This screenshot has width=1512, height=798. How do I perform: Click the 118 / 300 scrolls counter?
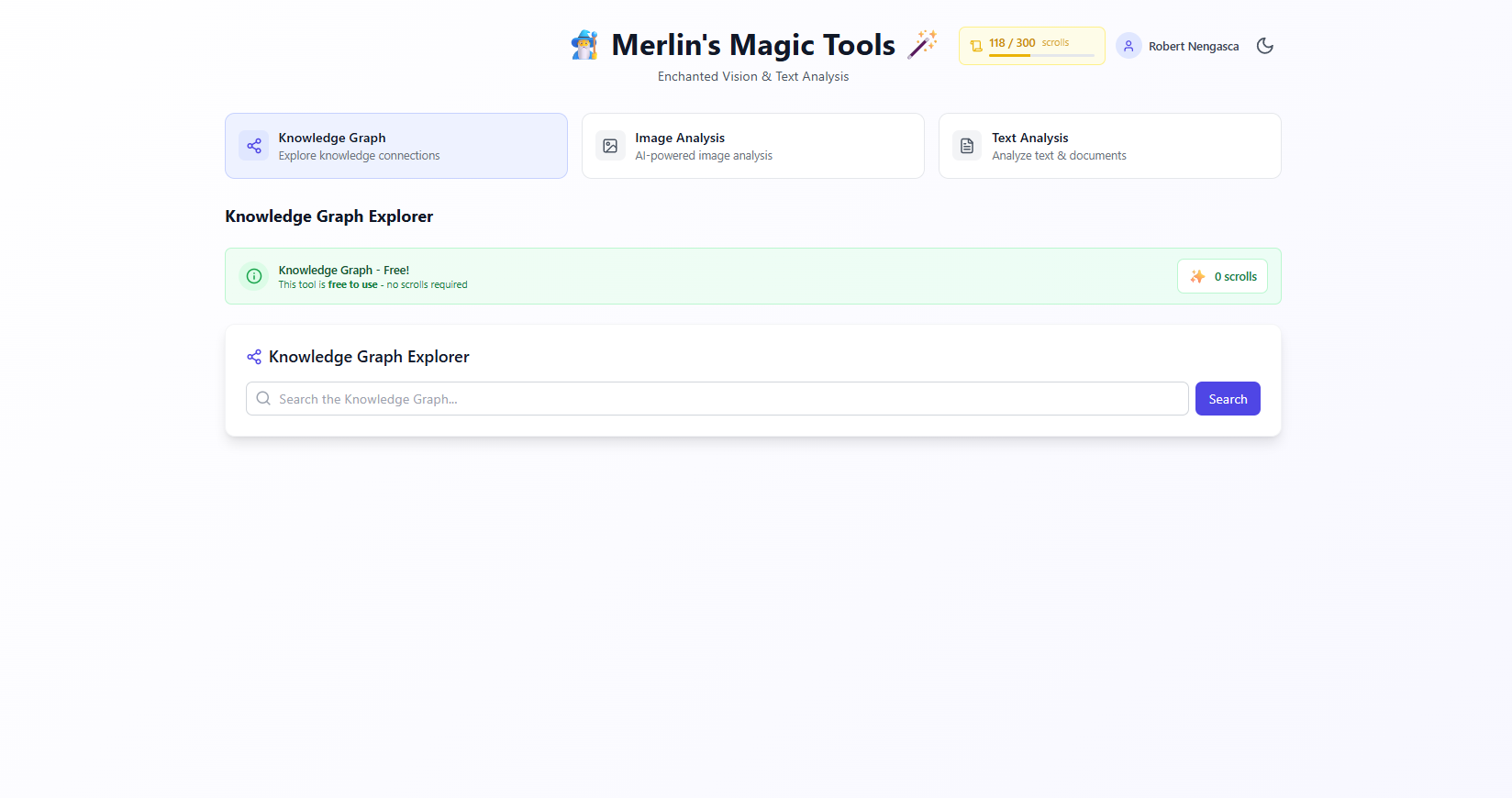[x=1032, y=46]
